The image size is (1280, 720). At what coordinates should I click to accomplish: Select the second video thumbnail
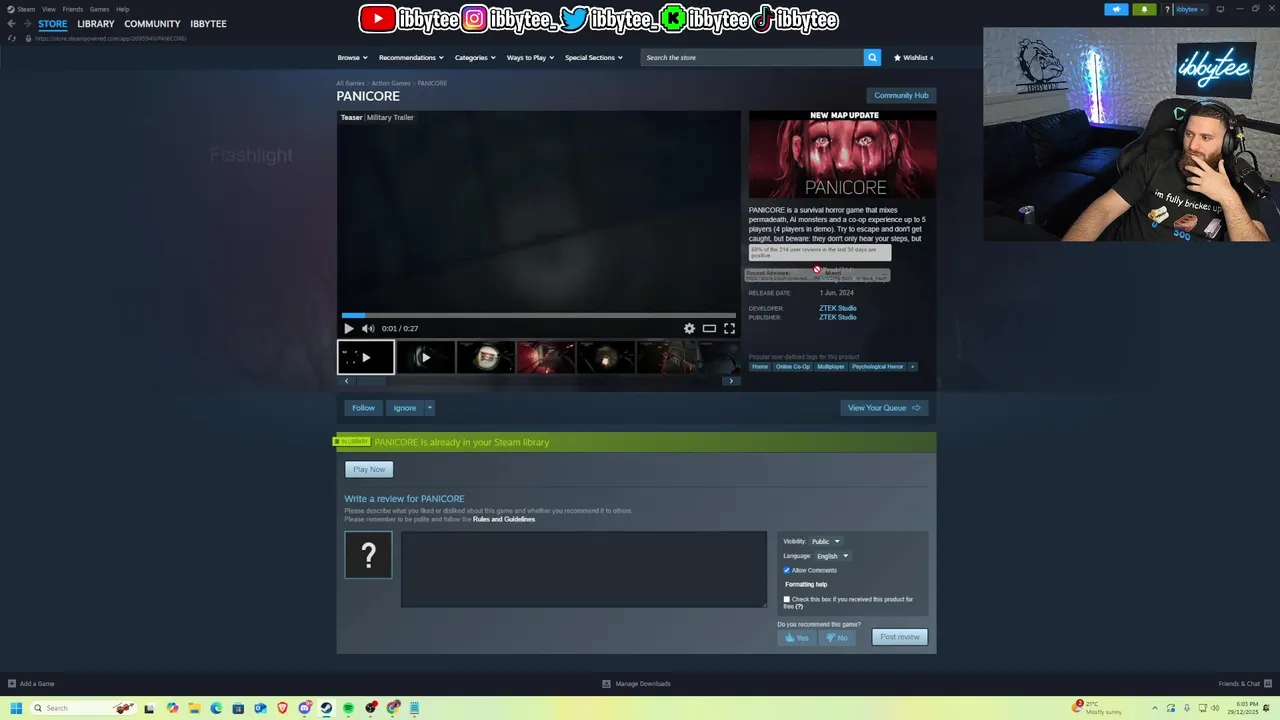[x=425, y=357]
